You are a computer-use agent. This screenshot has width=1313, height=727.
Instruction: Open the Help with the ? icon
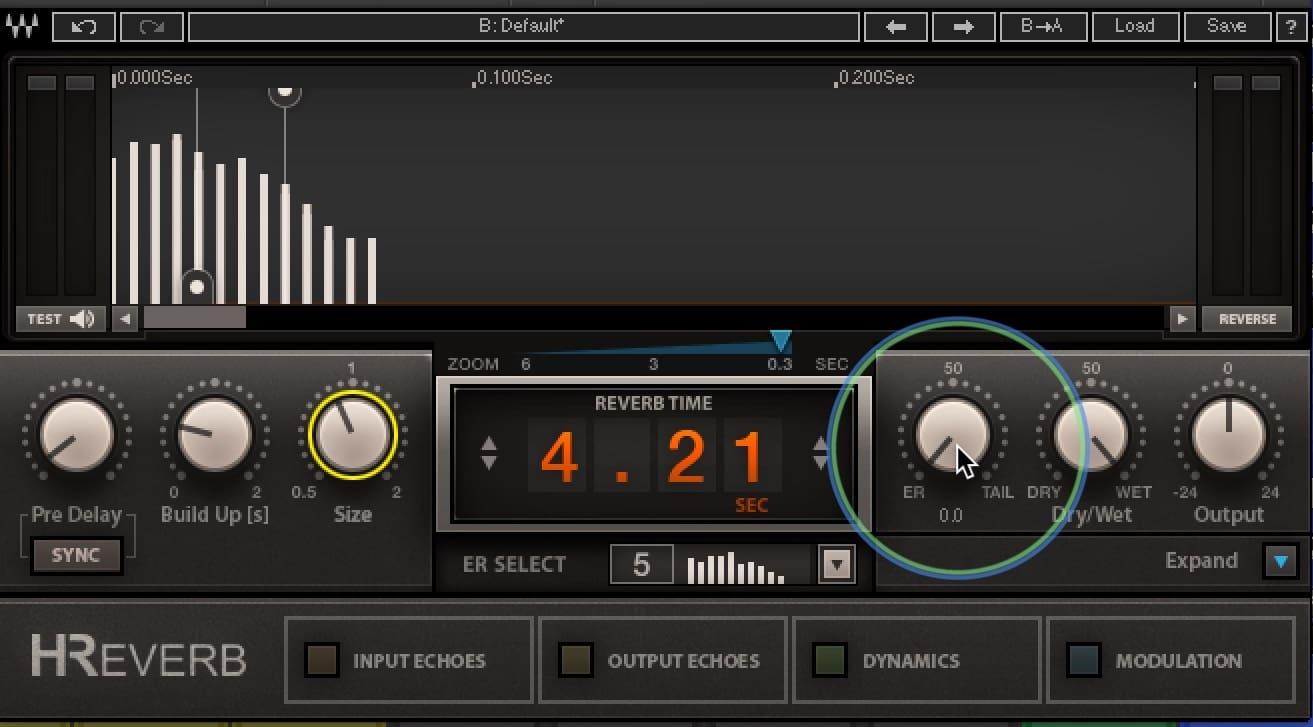click(x=1292, y=26)
